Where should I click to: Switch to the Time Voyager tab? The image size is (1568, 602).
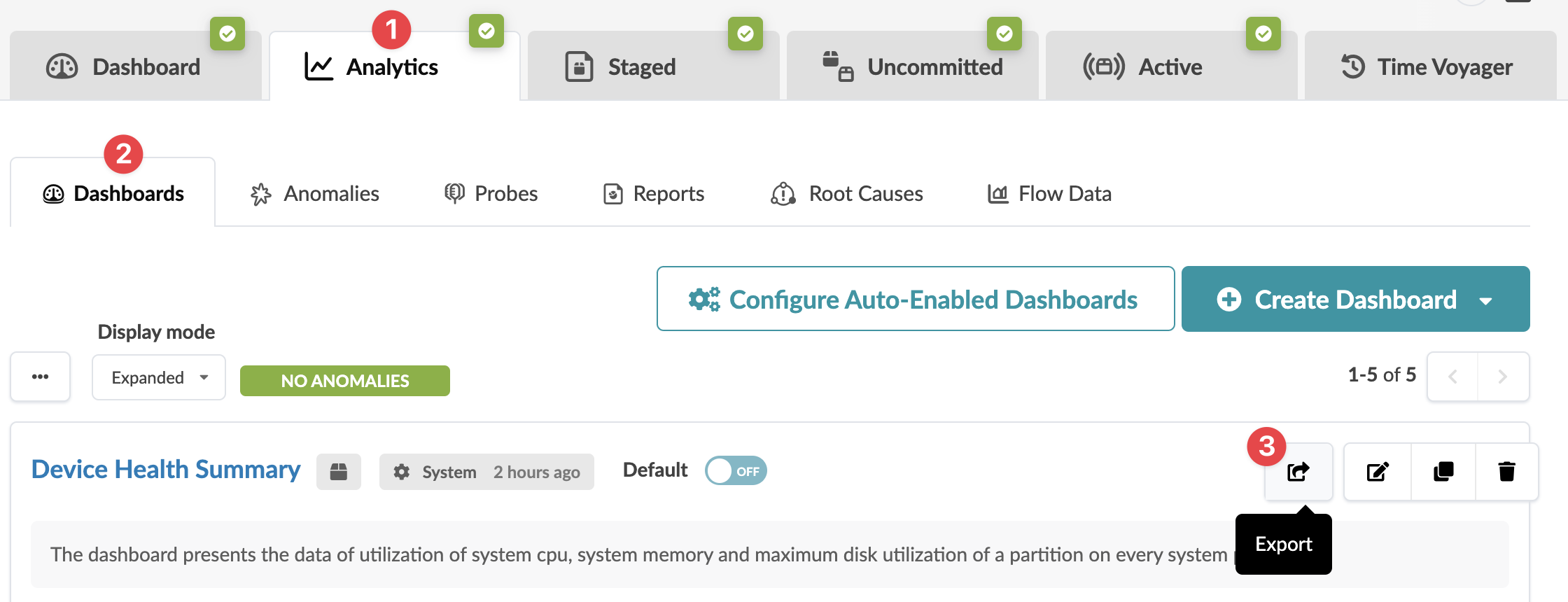click(1429, 67)
